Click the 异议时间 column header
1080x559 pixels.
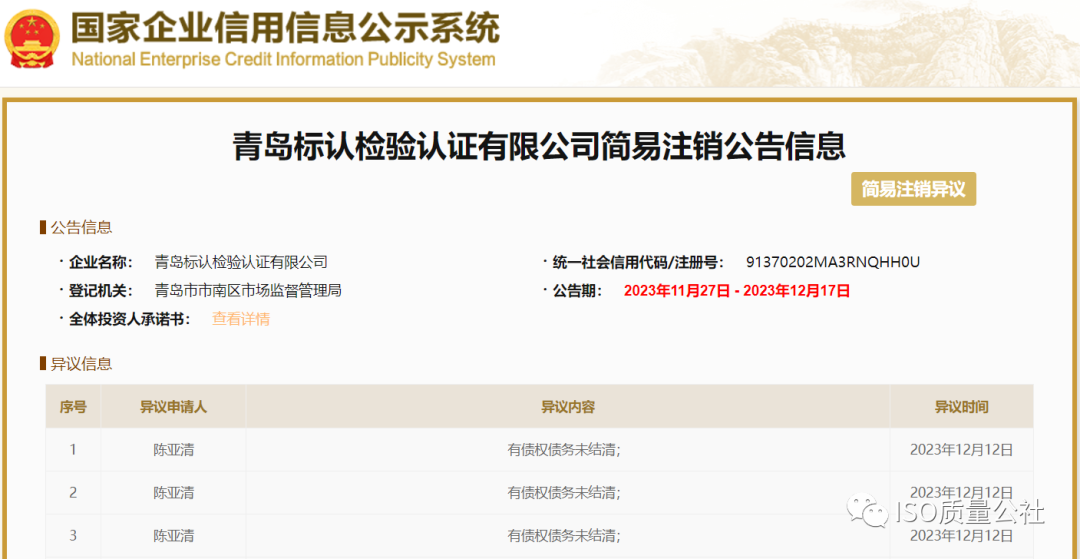pos(962,407)
